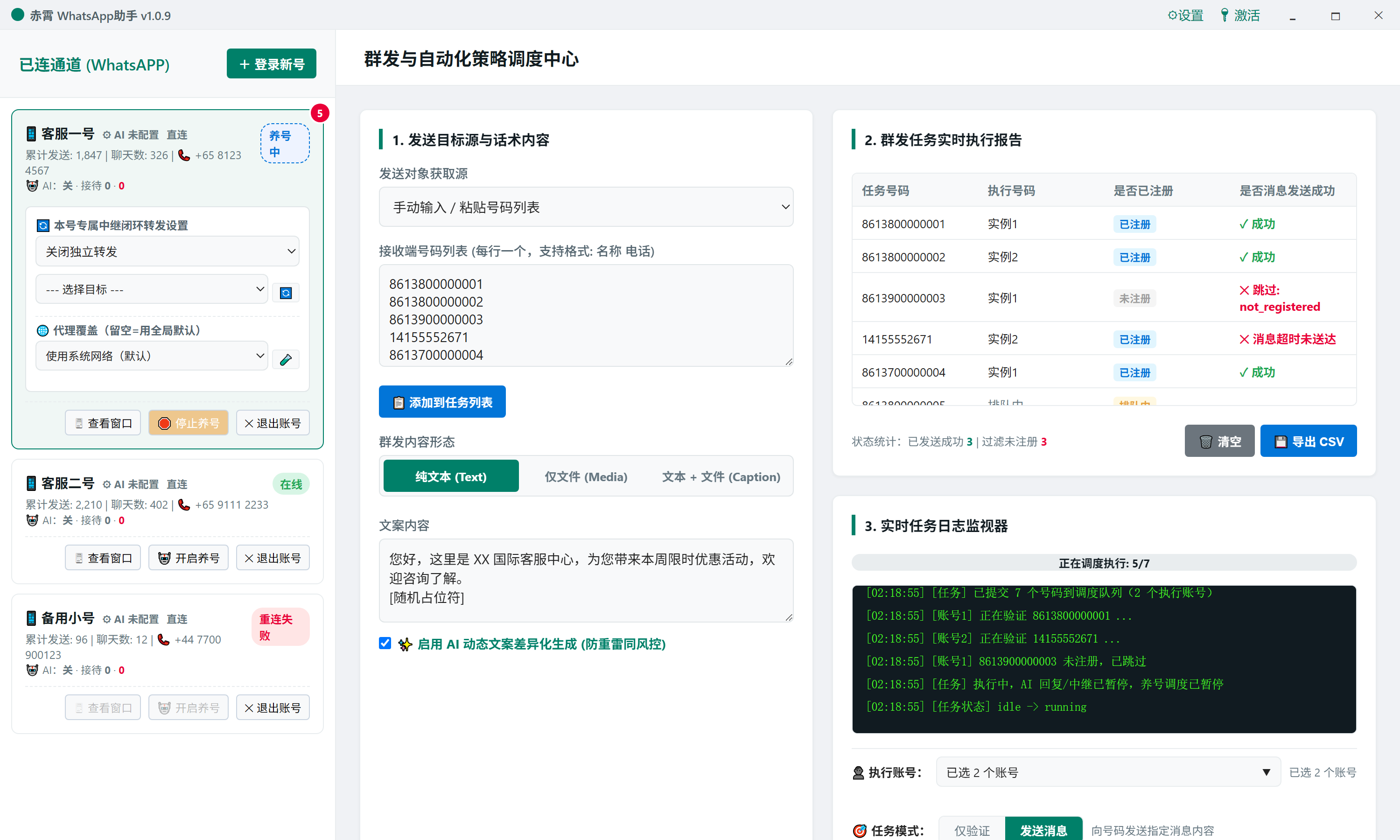This screenshot has width=1400, height=840.
Task: Click 是否消息发送成功 column header
Action: coord(1287,190)
